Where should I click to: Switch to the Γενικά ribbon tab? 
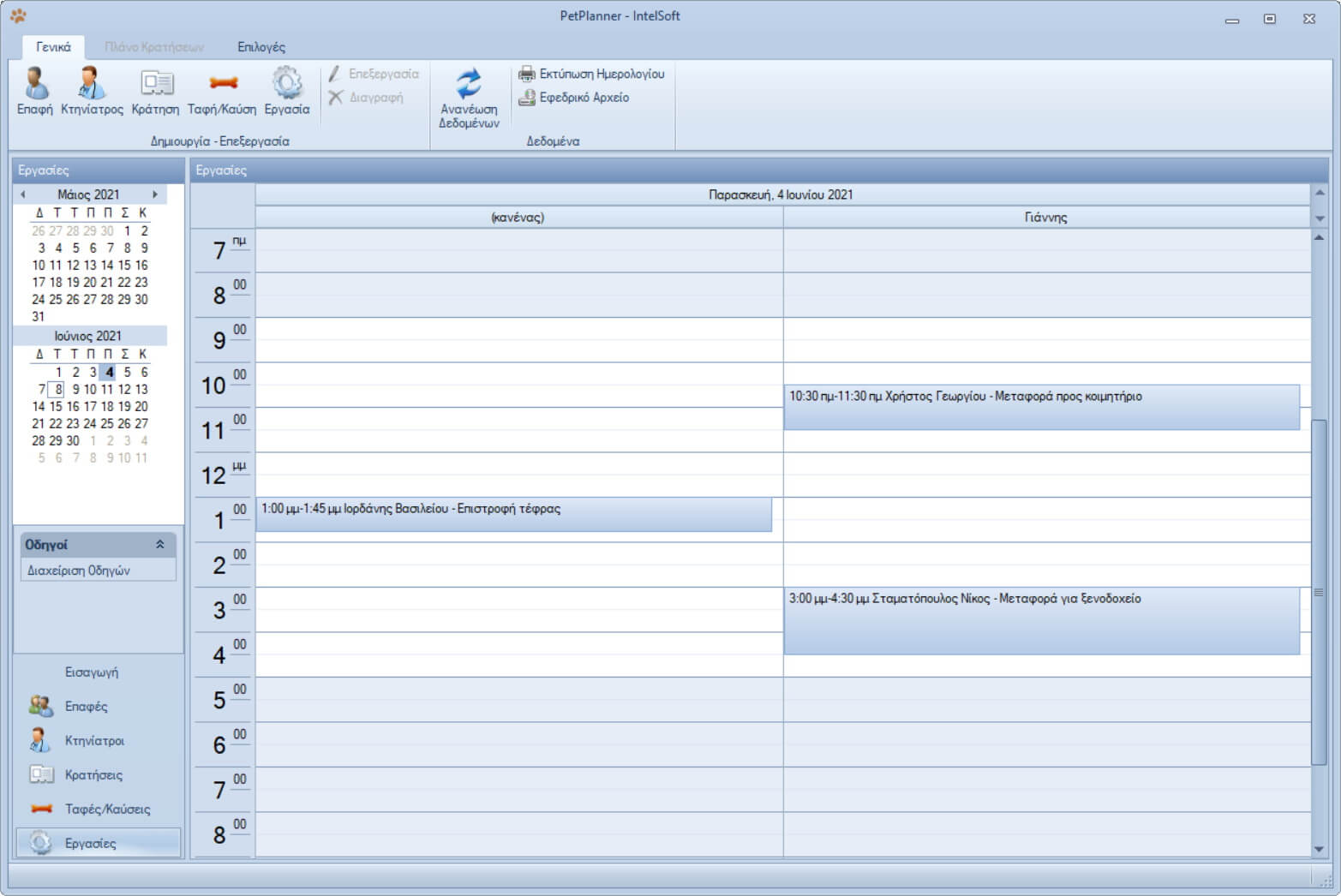(53, 47)
